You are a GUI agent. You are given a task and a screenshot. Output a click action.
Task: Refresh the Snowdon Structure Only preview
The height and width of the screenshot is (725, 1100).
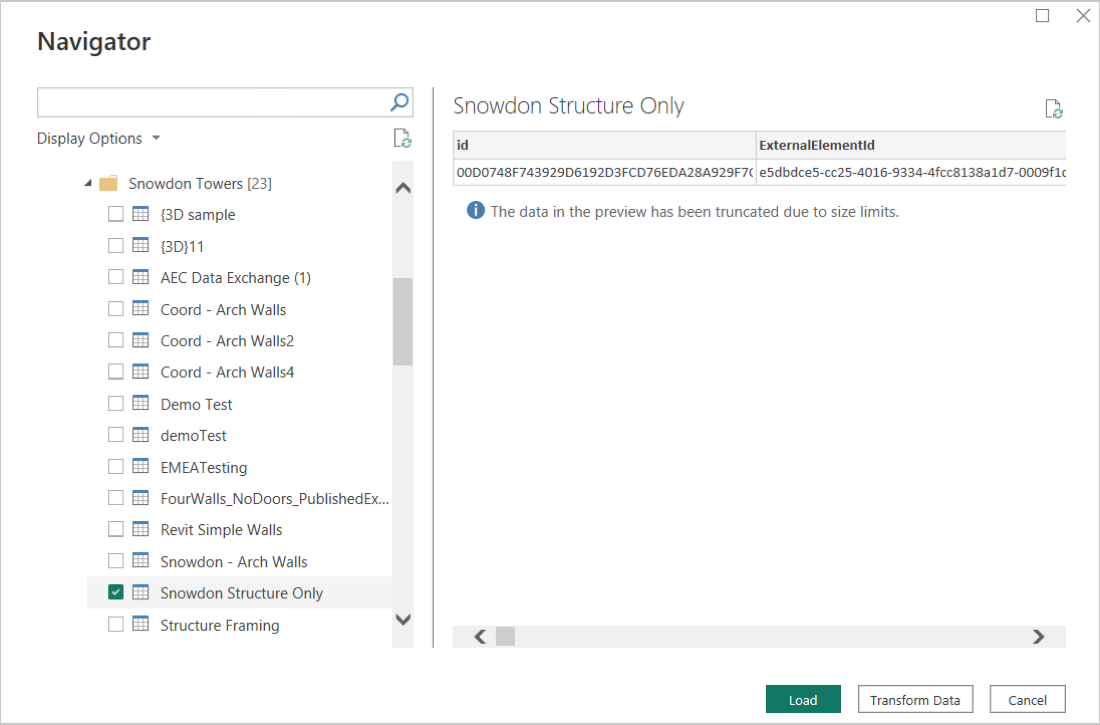(x=1053, y=109)
